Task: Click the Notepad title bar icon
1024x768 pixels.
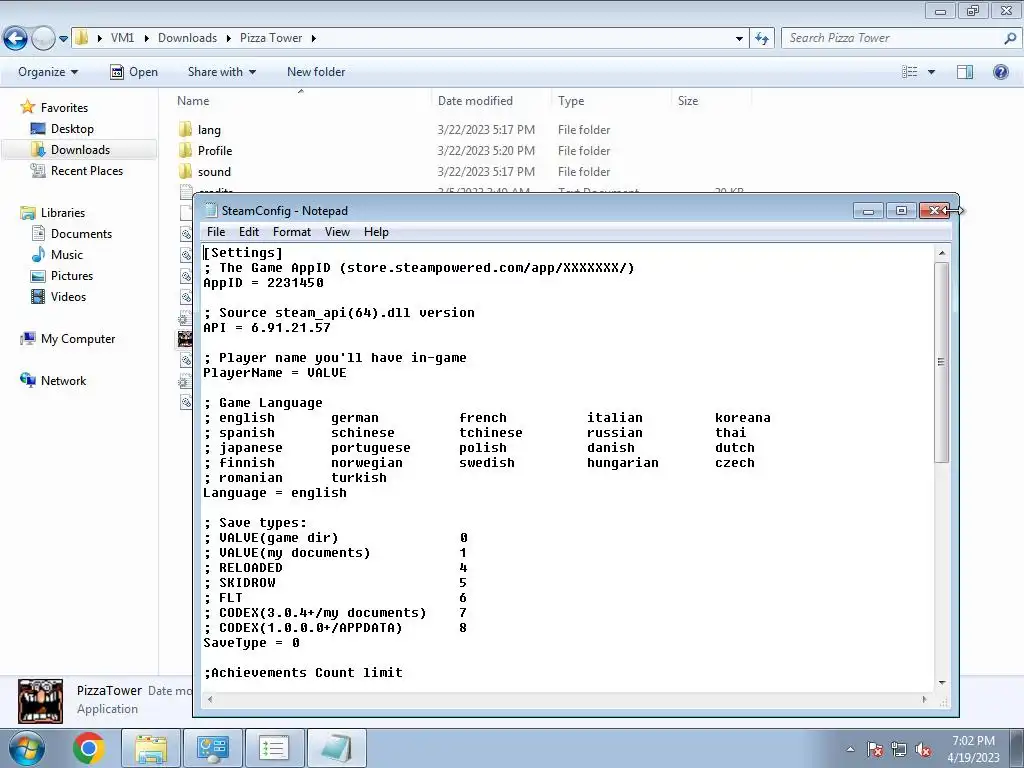Action: (x=210, y=210)
